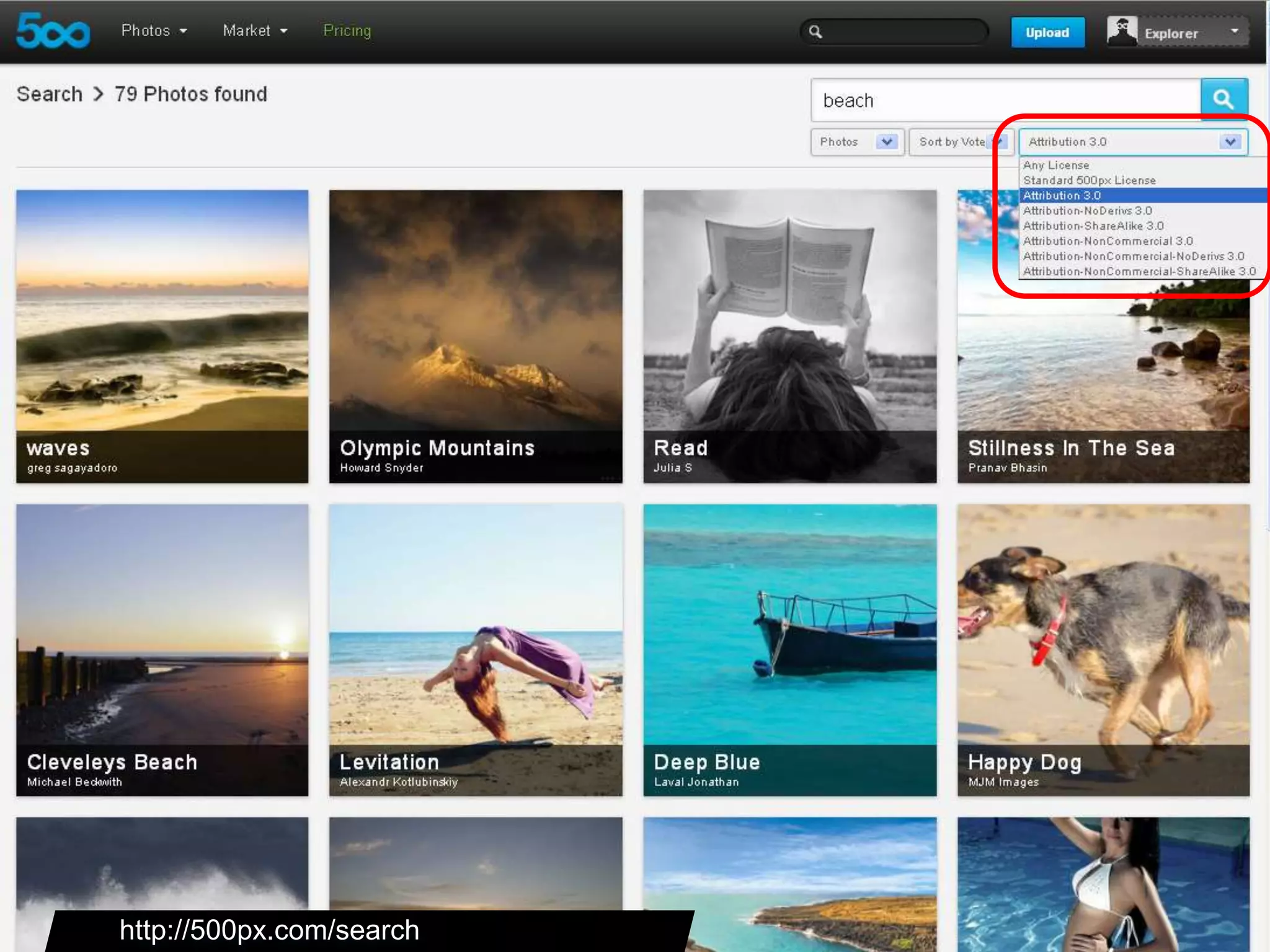
Task: Open the Sort by Votes dropdown
Action: [955, 142]
